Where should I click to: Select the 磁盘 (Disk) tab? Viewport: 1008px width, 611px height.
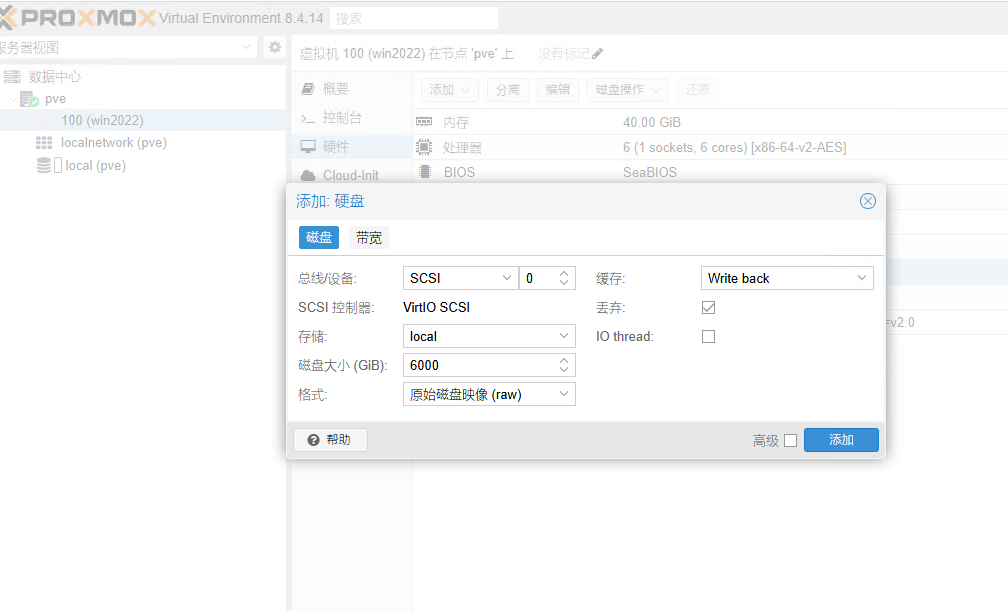coord(319,238)
